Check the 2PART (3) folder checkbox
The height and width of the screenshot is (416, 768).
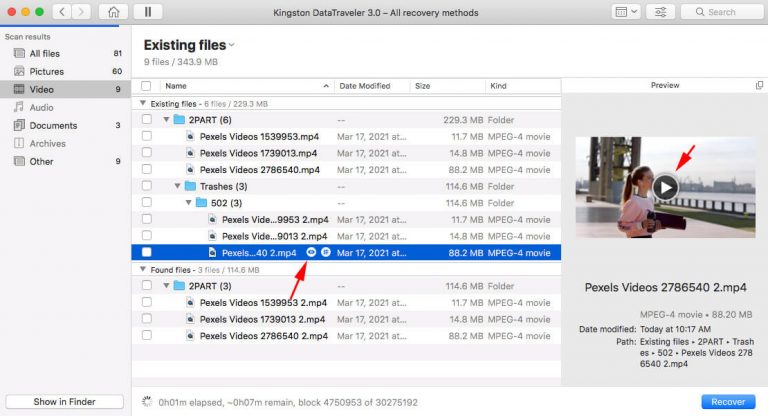coord(146,285)
